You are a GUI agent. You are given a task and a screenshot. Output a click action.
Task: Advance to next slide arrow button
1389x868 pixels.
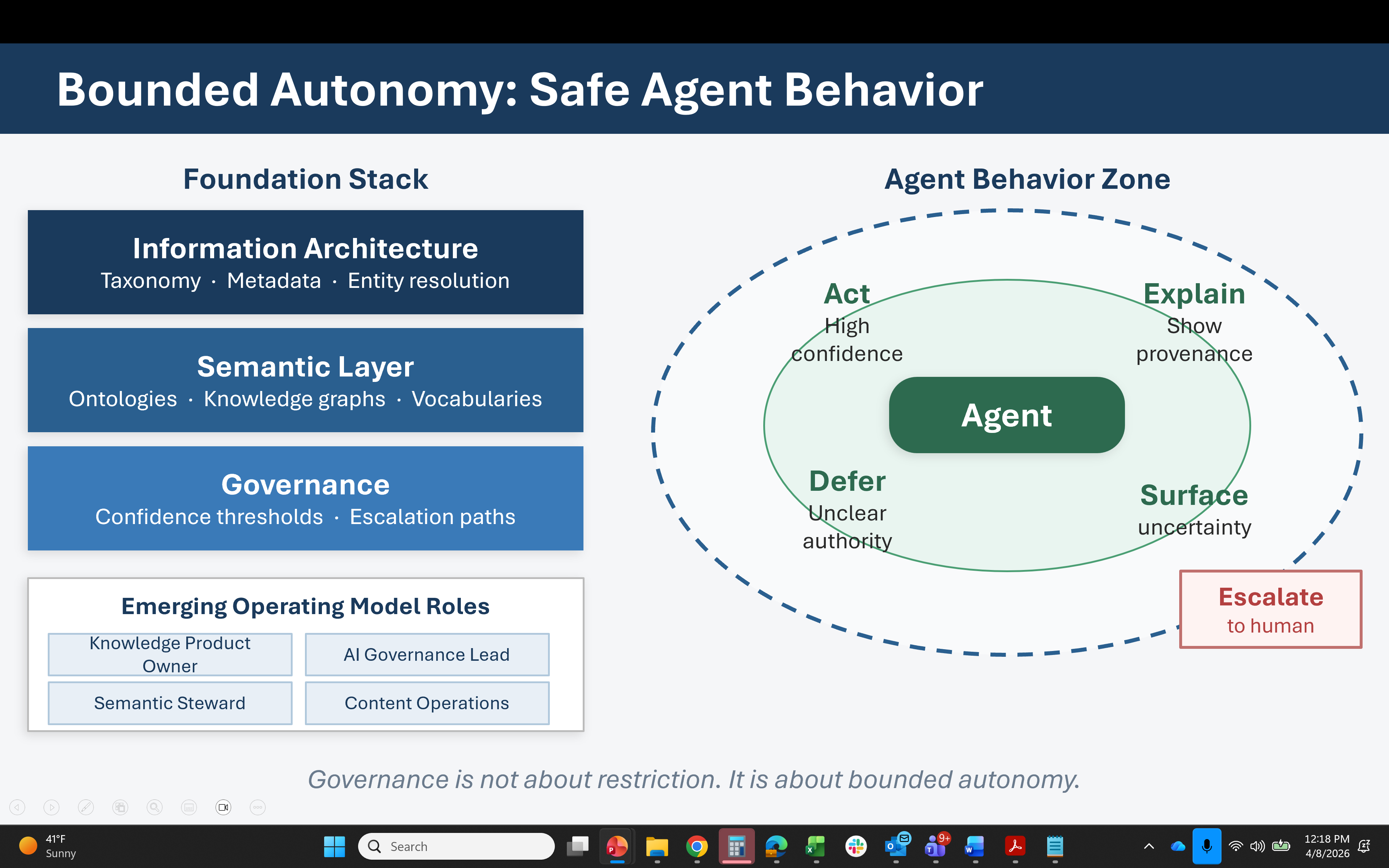pos(52,808)
